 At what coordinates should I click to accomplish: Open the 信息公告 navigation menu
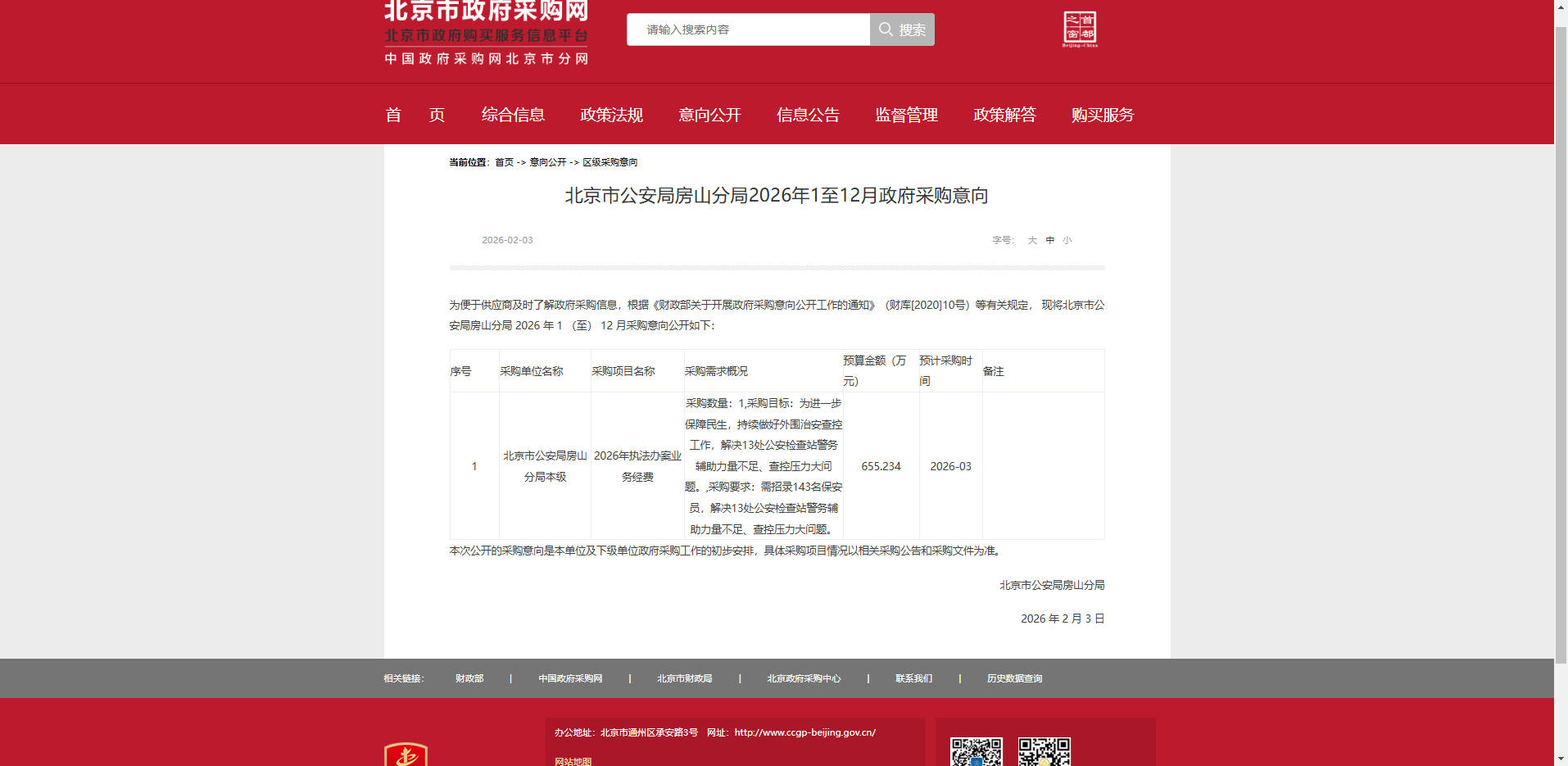point(808,115)
